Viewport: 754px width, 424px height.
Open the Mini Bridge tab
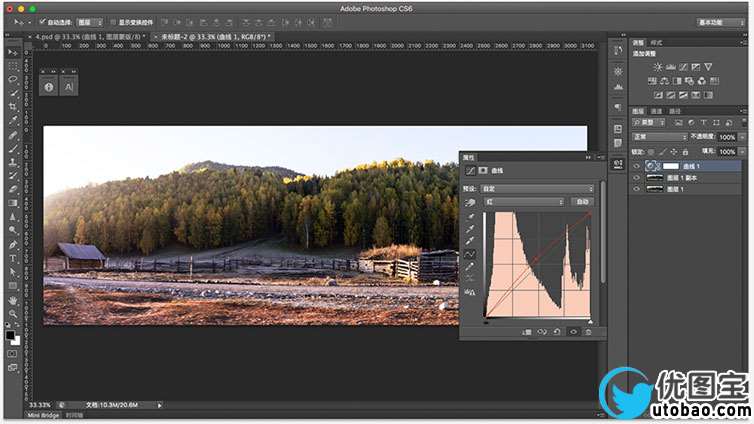pyautogui.click(x=43, y=414)
